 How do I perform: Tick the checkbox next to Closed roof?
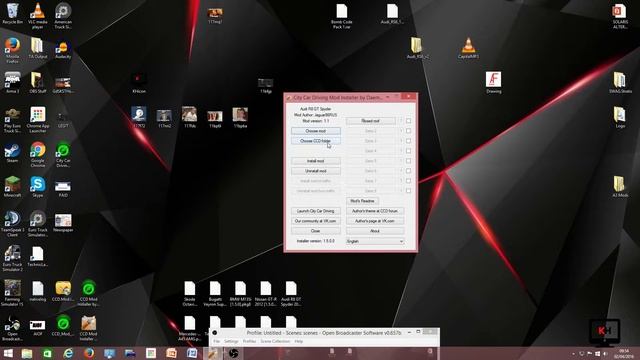pyautogui.click(x=408, y=121)
